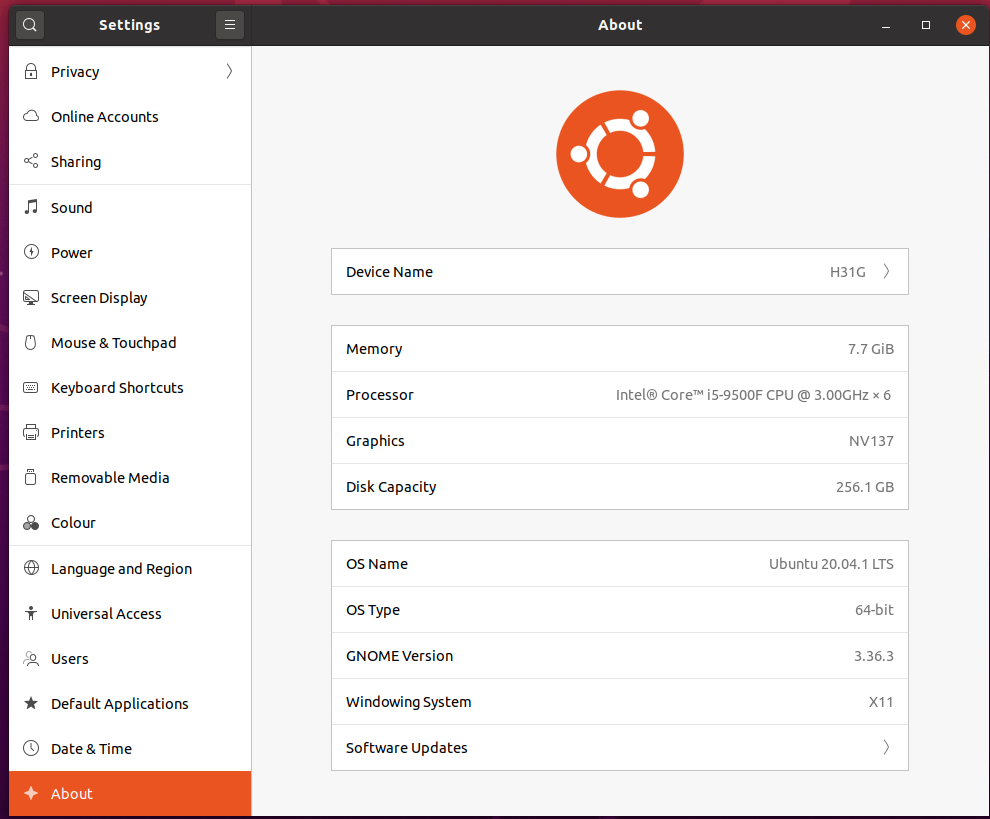Open Mouse & Touchpad settings
990x819 pixels.
click(x=130, y=343)
